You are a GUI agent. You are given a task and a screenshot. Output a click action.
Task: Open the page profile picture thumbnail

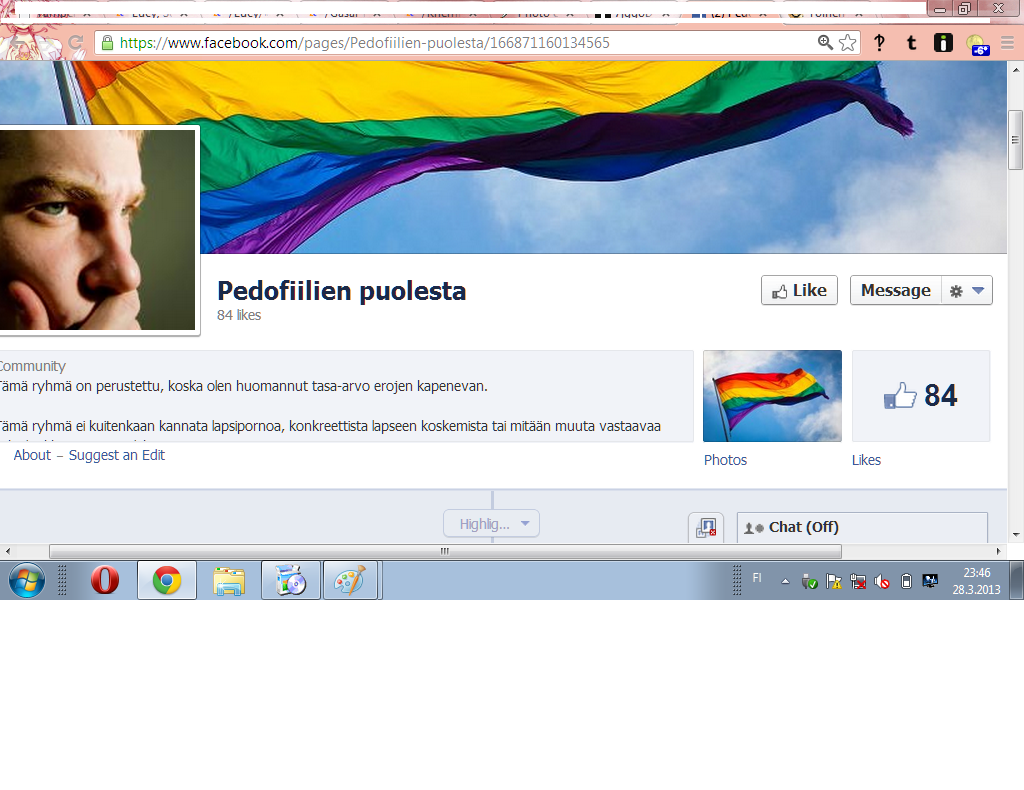[x=98, y=230]
